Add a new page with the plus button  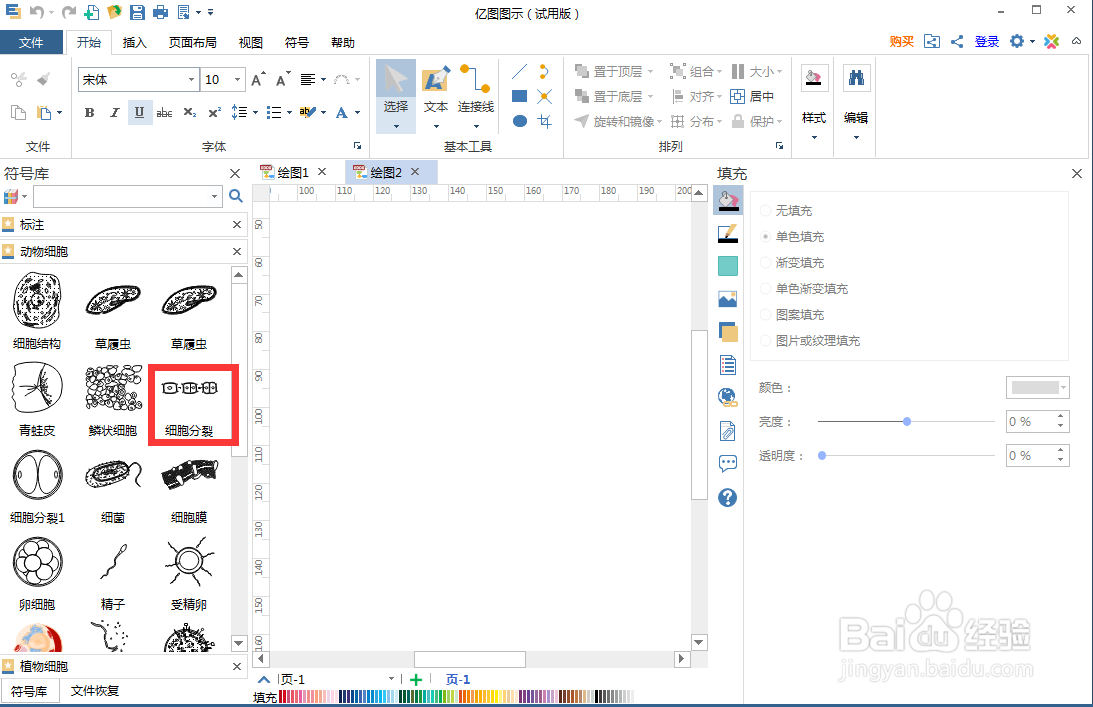tap(415, 678)
